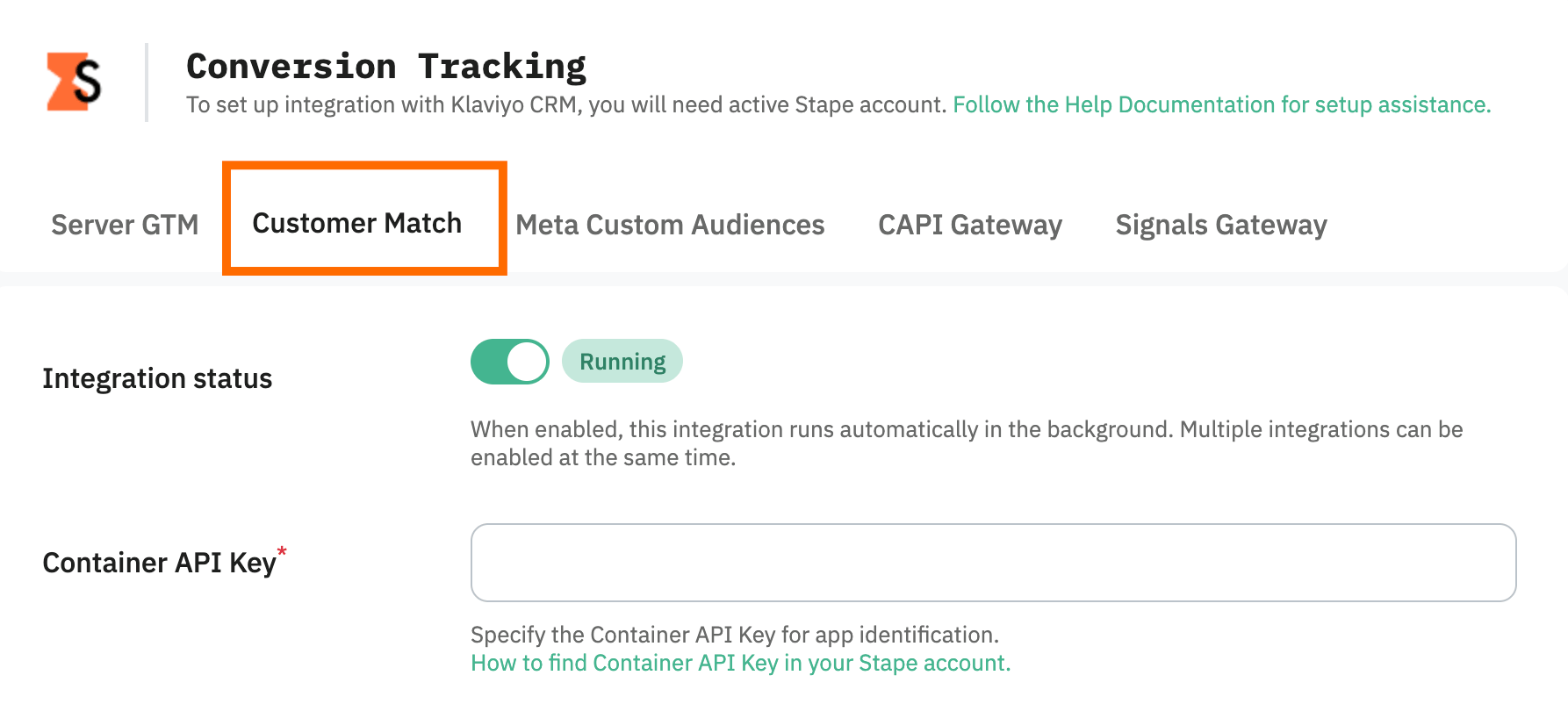Open the Meta Custom Audiences tab

[x=670, y=225]
